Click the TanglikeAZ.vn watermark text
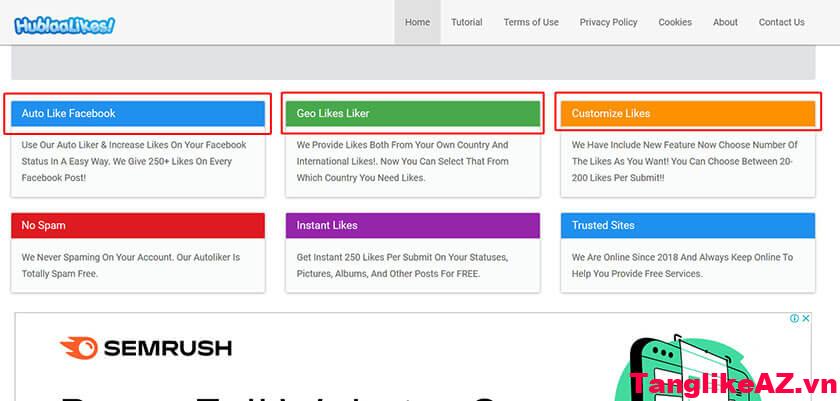The width and height of the screenshot is (840, 401). 734,384
